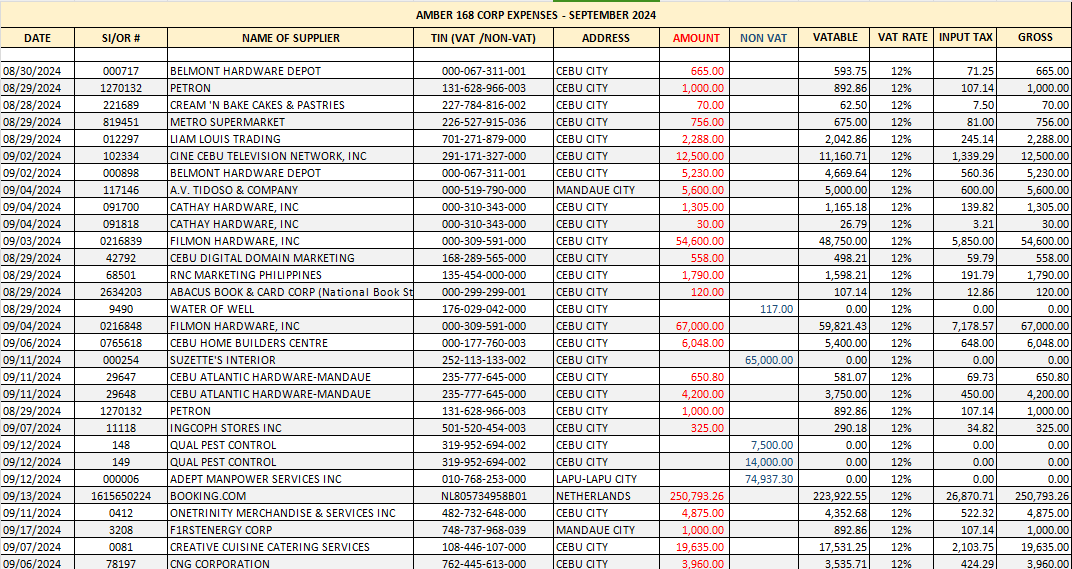Click the F1RSTENERGY CORP supplier cell
1072x569 pixels.
pos(291,531)
